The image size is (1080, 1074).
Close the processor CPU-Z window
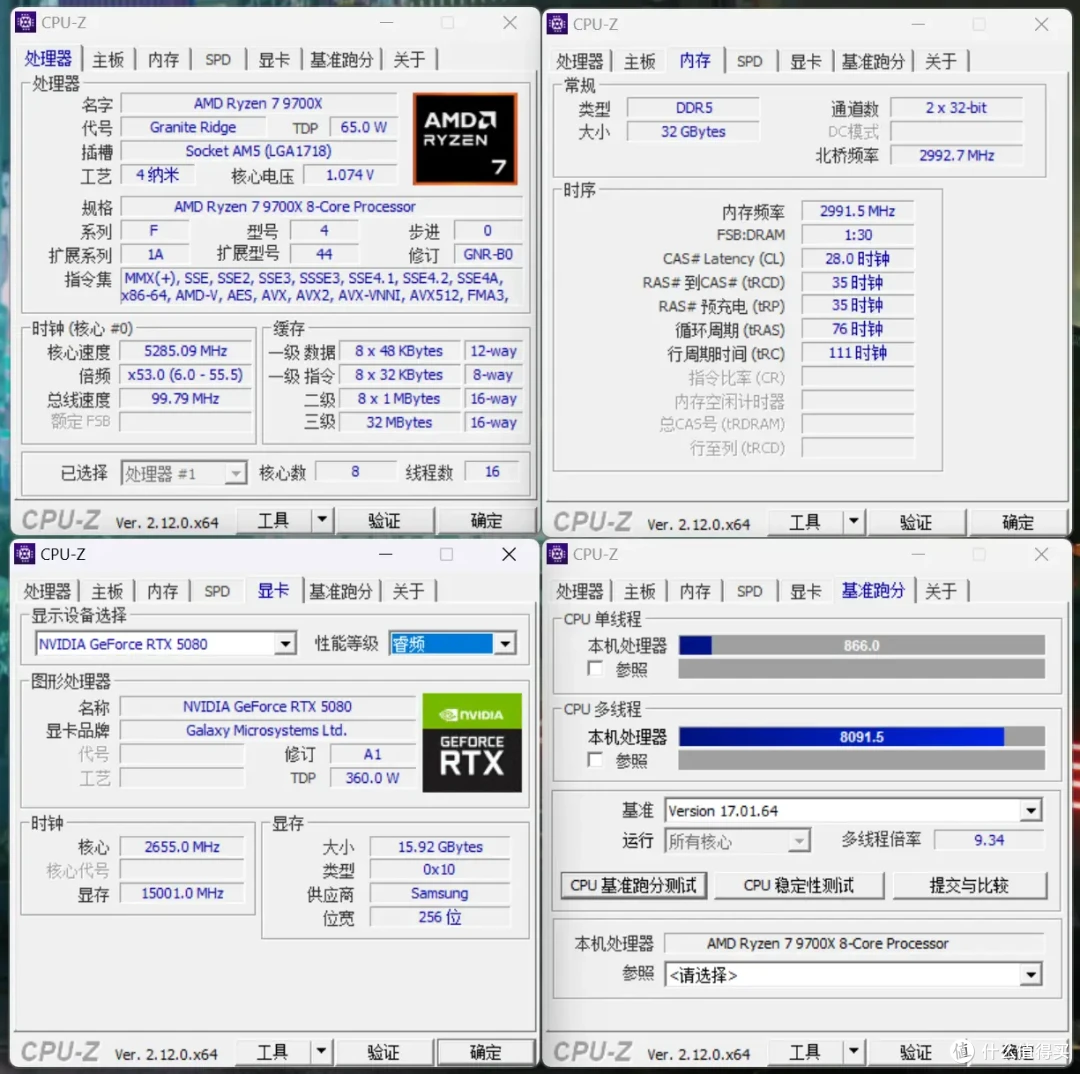coord(510,23)
